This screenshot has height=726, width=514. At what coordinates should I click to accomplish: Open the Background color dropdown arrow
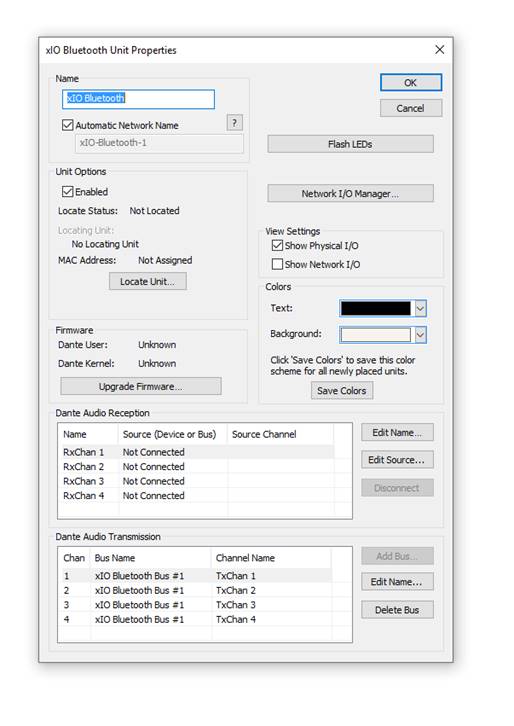click(420, 334)
